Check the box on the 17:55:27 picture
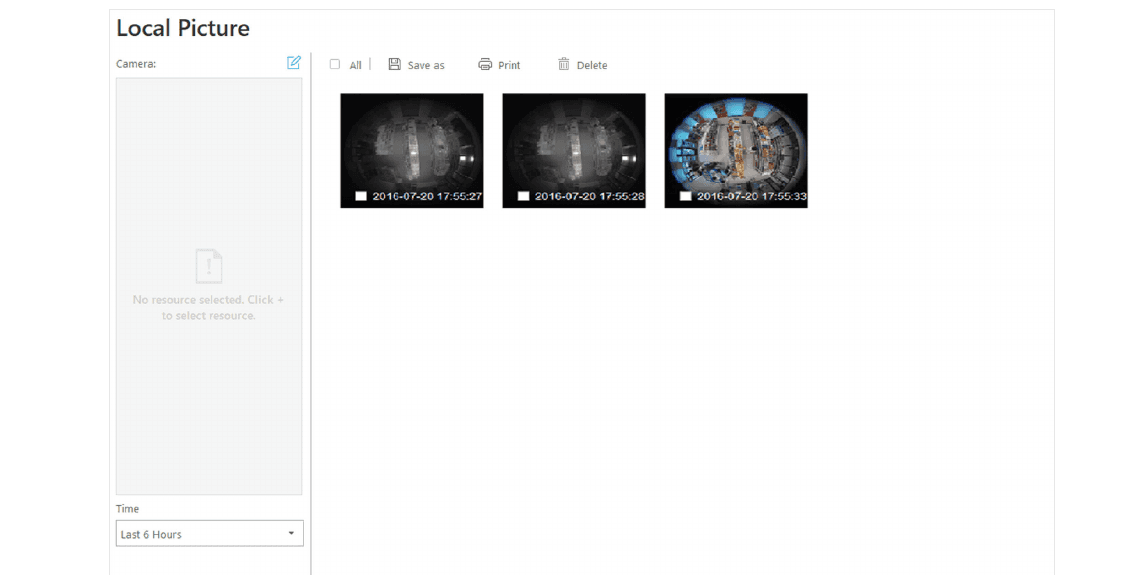1140x575 pixels. coord(361,196)
